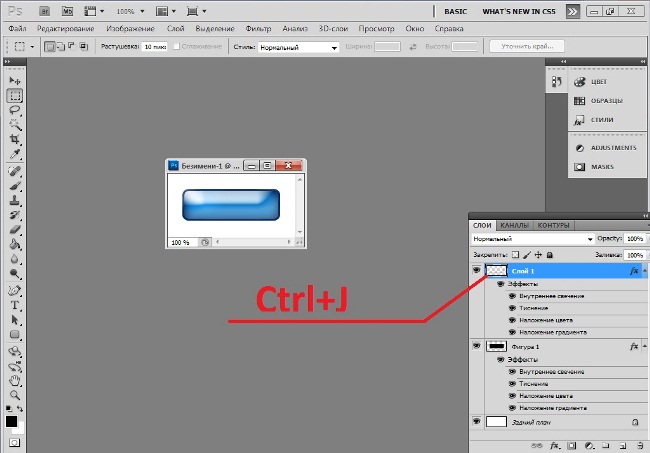
Task: Toggle Наложение градиента effect under Фигура 1
Action: tap(512, 408)
